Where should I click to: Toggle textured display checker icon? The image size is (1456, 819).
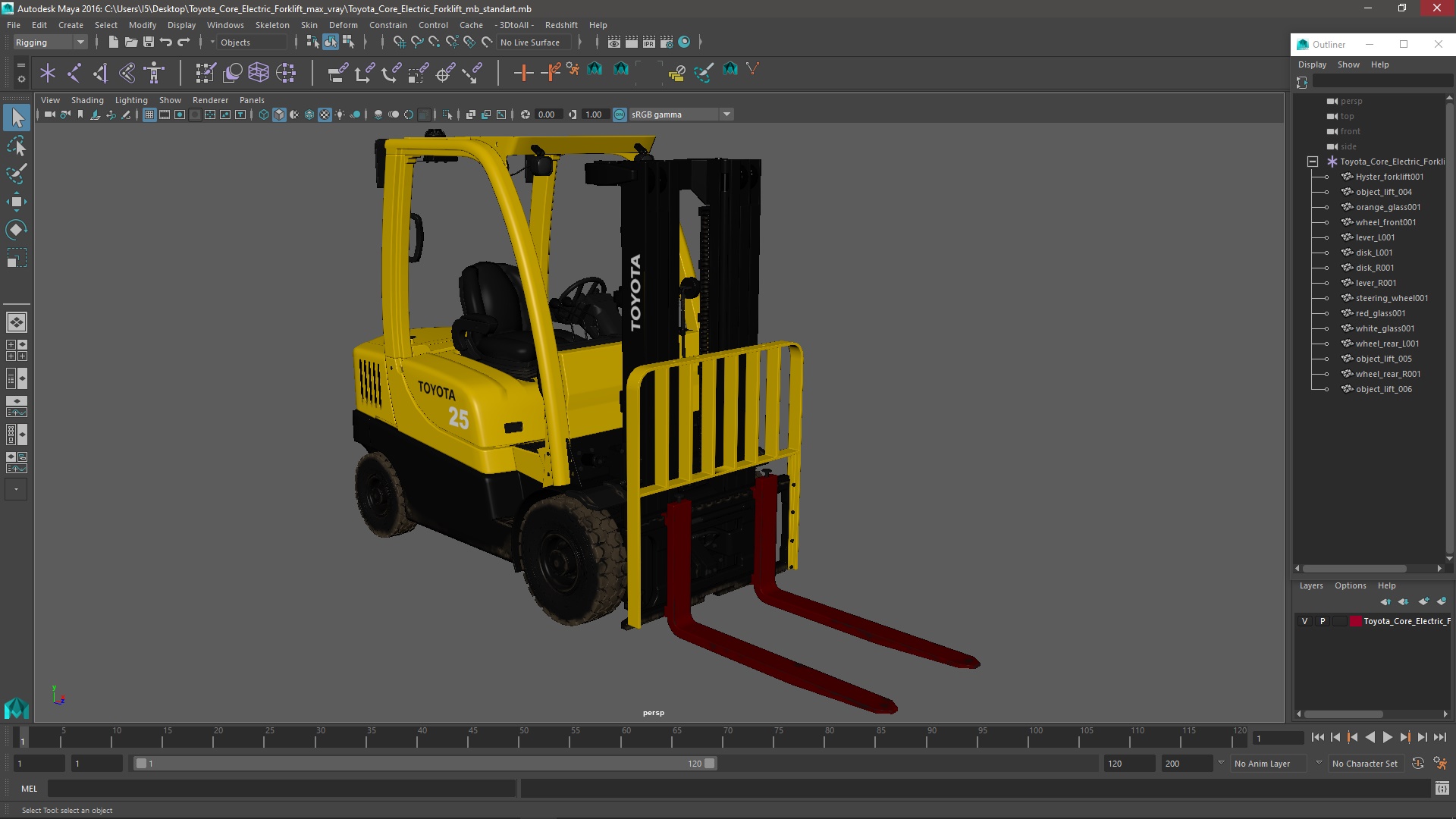[x=325, y=115]
